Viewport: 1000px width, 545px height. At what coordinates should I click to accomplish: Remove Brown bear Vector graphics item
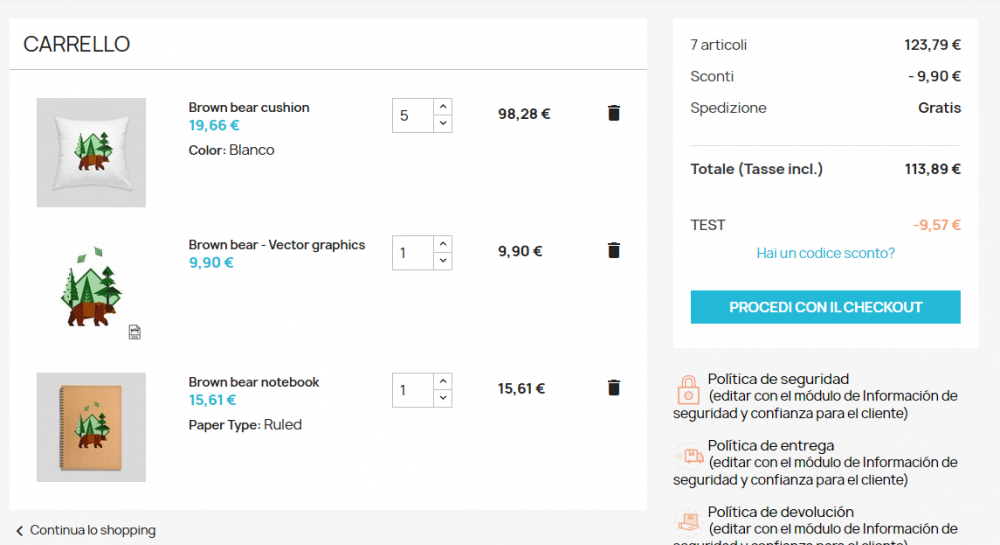[x=614, y=250]
